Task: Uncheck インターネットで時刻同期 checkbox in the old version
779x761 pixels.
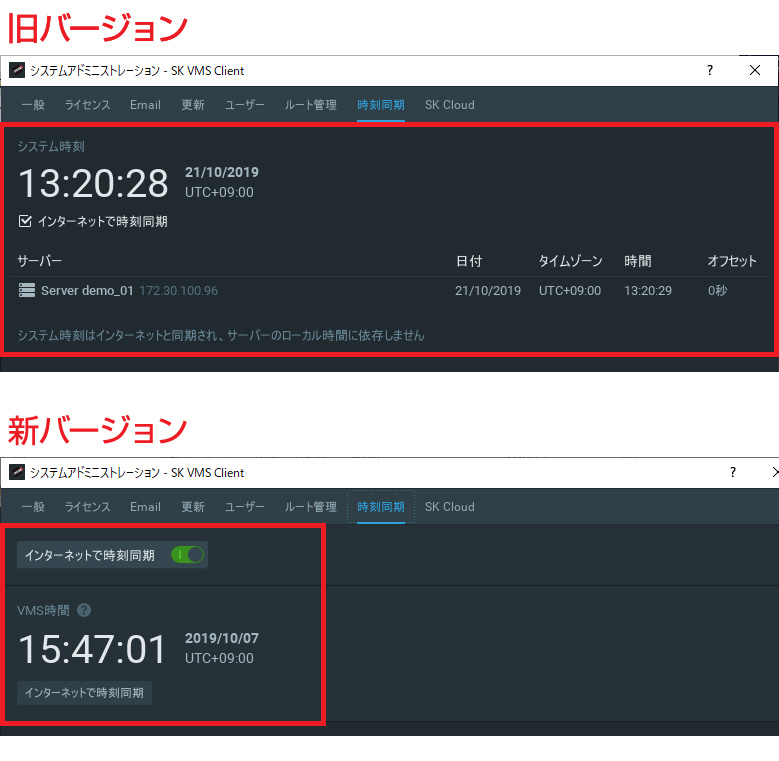Action: (x=25, y=221)
